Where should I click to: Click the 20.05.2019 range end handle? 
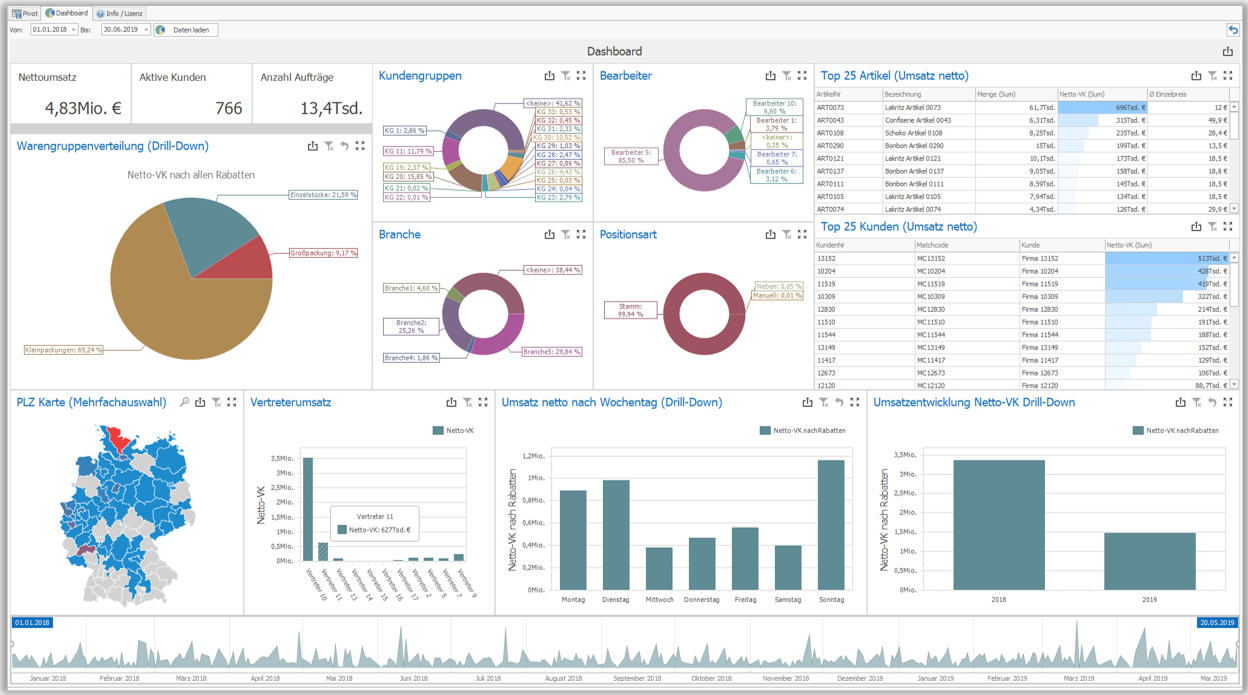pos(1216,623)
